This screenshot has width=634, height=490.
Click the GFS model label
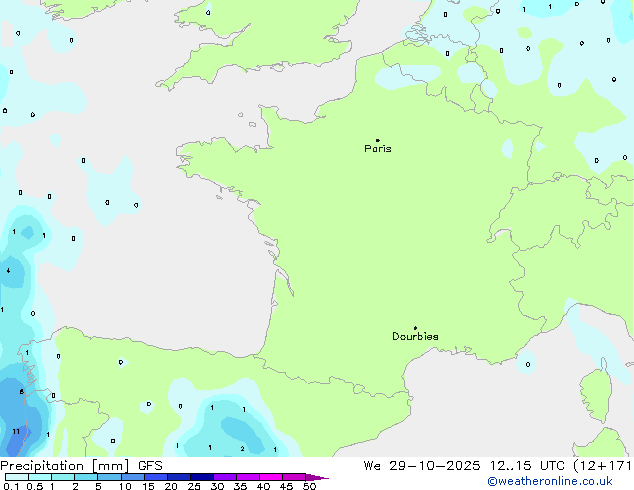(150, 466)
